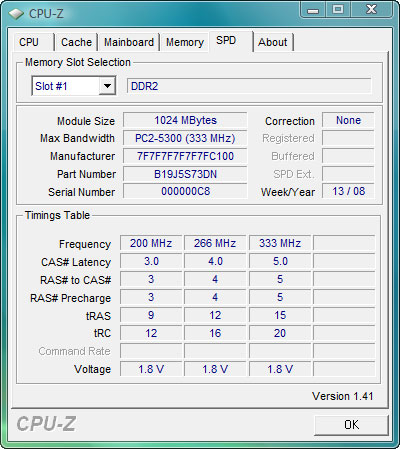Click the 1.8 V cell under 200 MHz
This screenshot has width=400, height=449.
point(151,369)
